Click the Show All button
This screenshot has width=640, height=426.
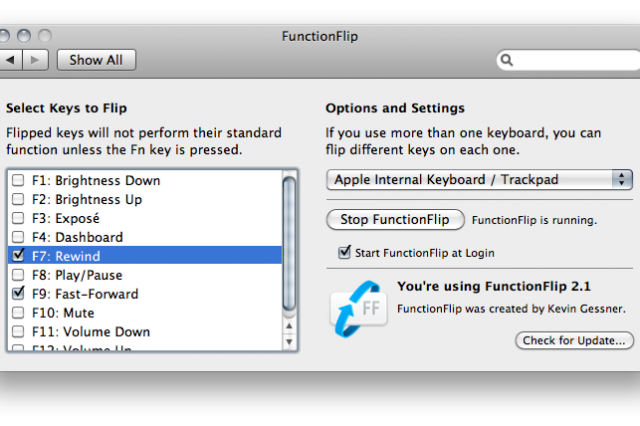pos(96,60)
